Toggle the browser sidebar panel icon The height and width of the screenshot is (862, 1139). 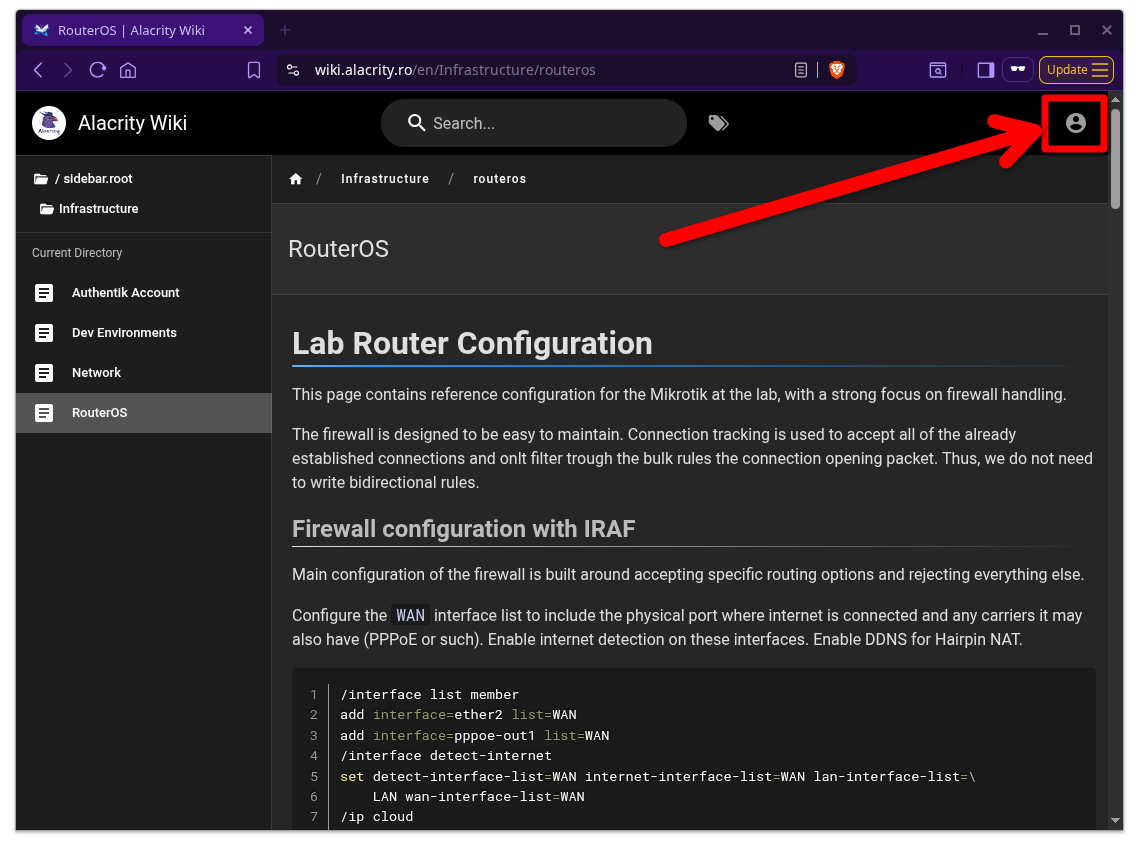(x=985, y=70)
